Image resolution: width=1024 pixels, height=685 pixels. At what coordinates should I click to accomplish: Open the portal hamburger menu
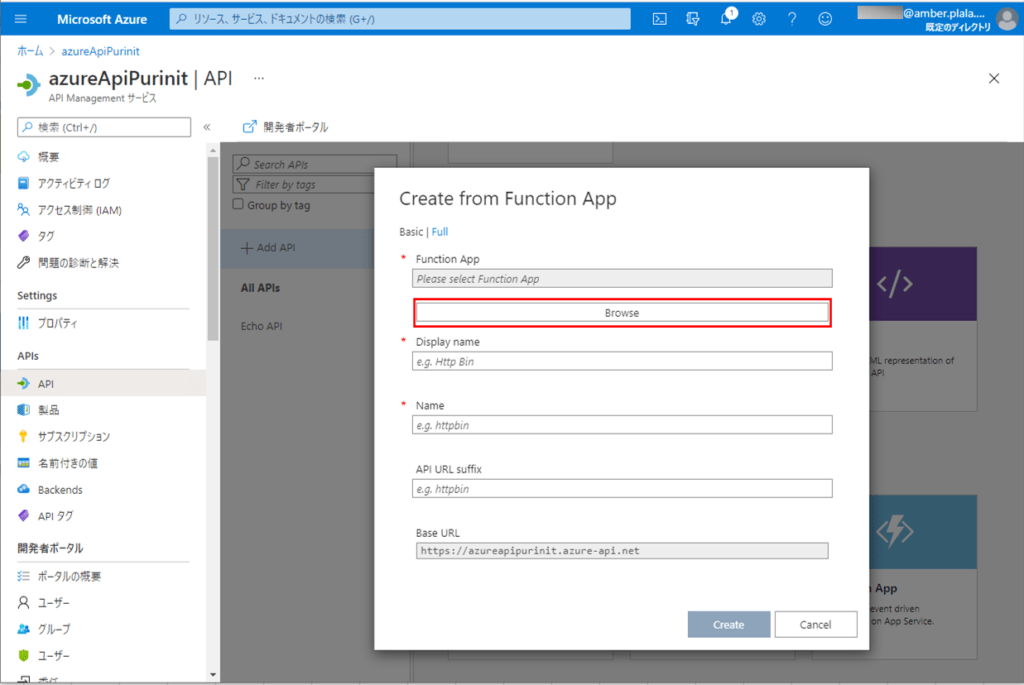coord(19,17)
